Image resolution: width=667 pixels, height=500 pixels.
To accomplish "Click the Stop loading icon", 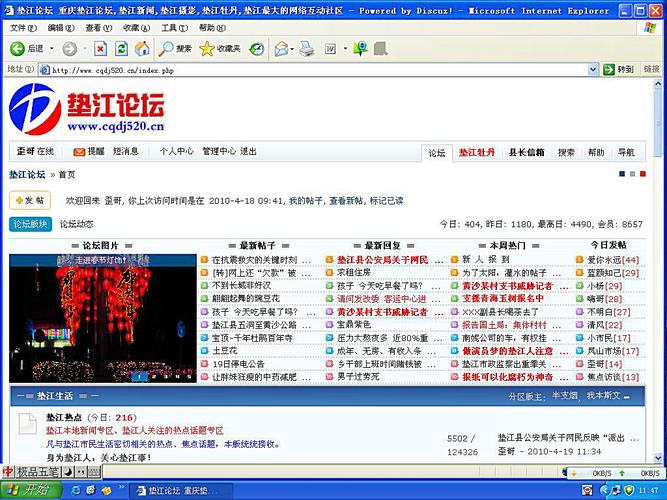I will click(x=101, y=48).
